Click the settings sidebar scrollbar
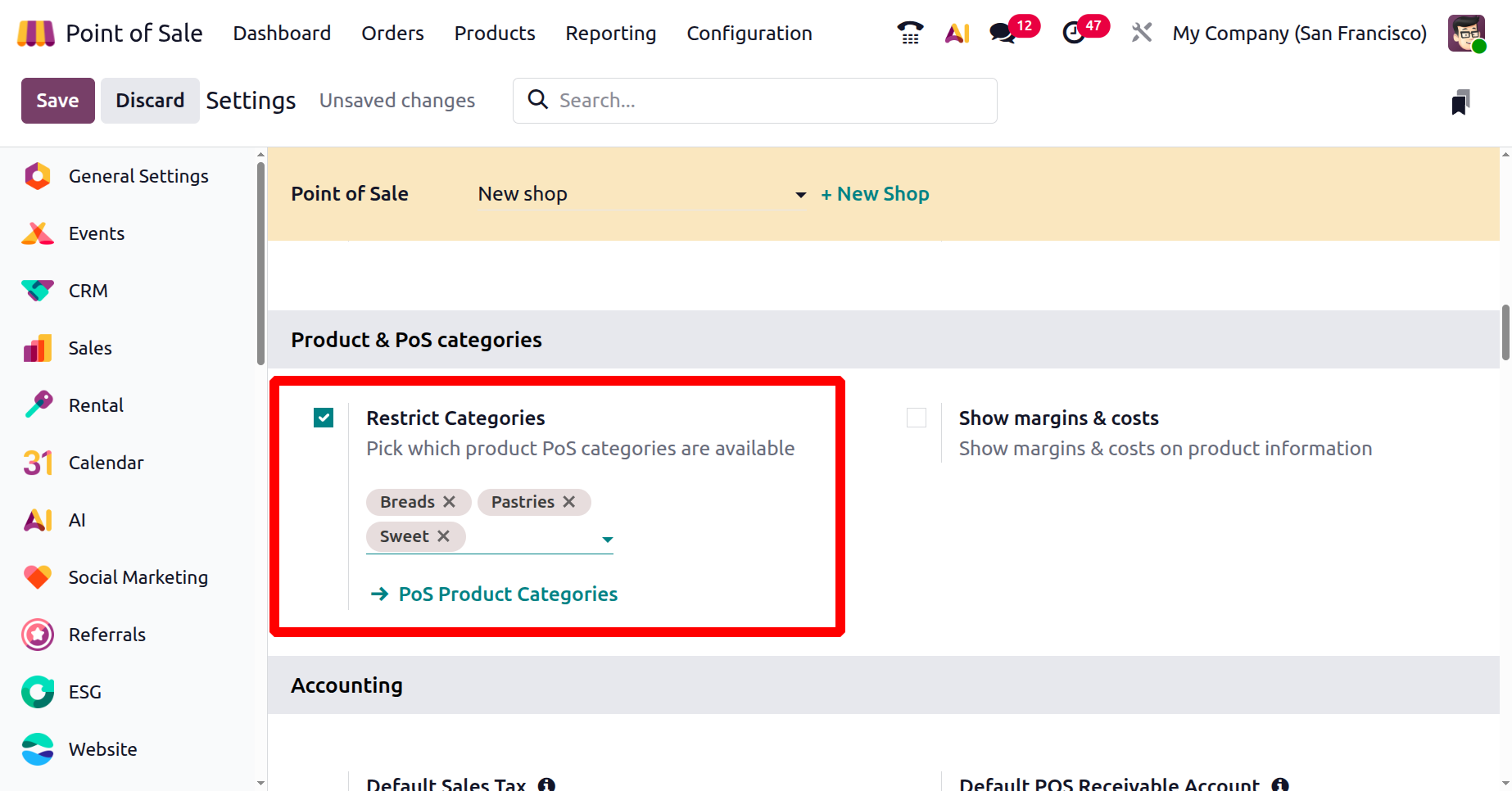Viewport: 1512px width, 791px height. pos(260,262)
